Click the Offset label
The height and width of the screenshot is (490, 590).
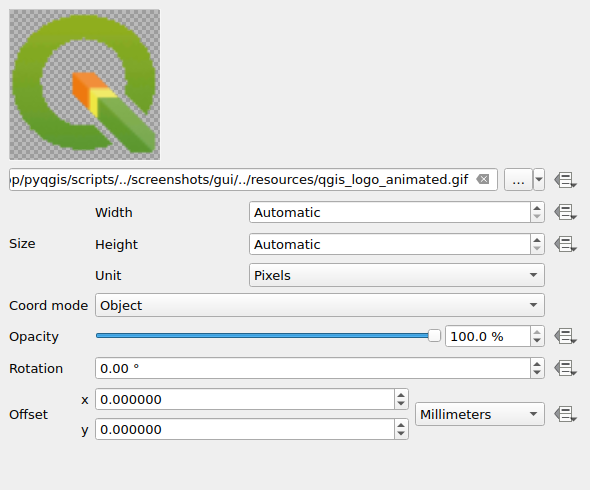pos(28,414)
